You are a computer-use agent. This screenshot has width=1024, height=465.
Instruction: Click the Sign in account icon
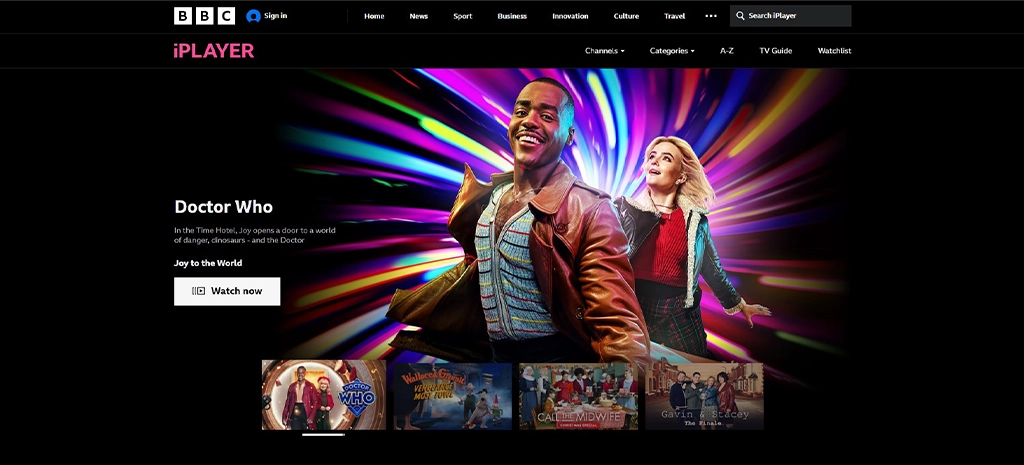253,16
